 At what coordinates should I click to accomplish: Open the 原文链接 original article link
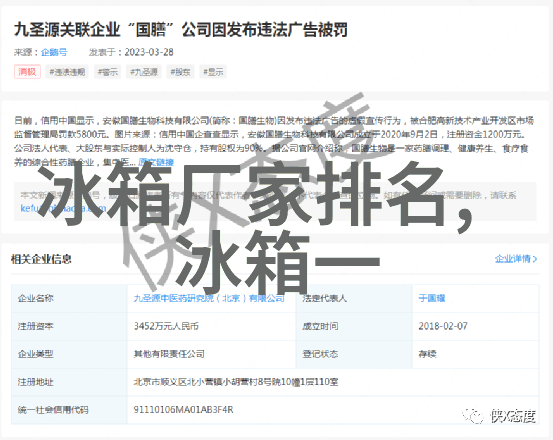156,162
